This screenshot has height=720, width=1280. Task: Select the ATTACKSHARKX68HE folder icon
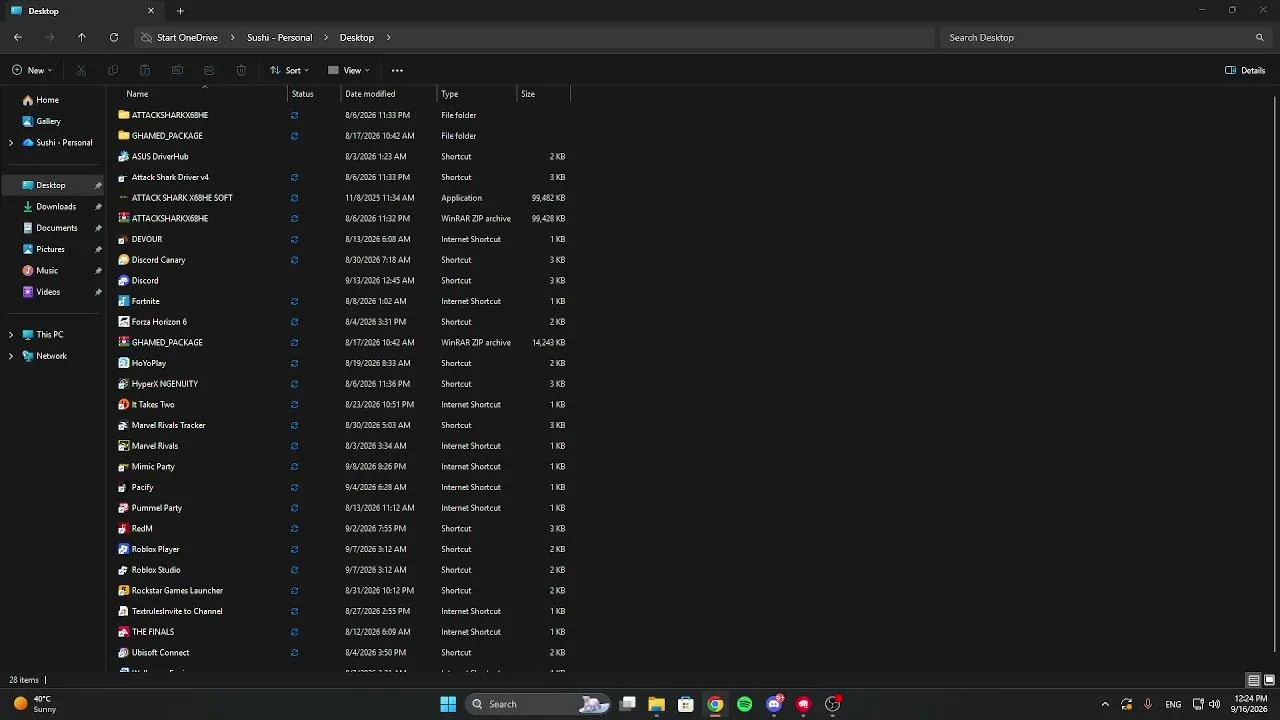click(124, 115)
